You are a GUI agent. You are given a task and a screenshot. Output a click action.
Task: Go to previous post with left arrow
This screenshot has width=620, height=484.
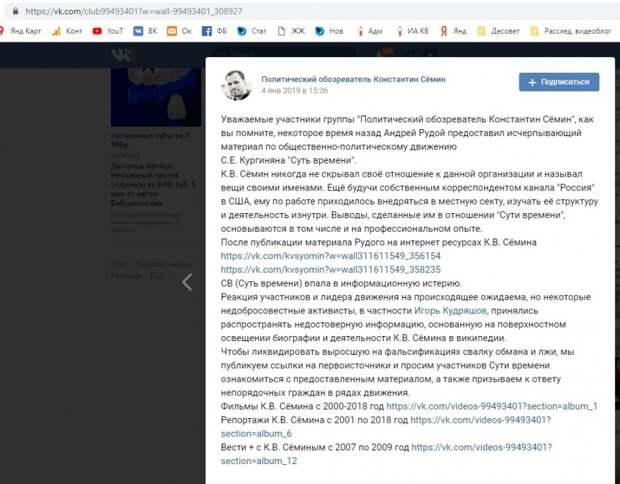pyautogui.click(x=187, y=282)
